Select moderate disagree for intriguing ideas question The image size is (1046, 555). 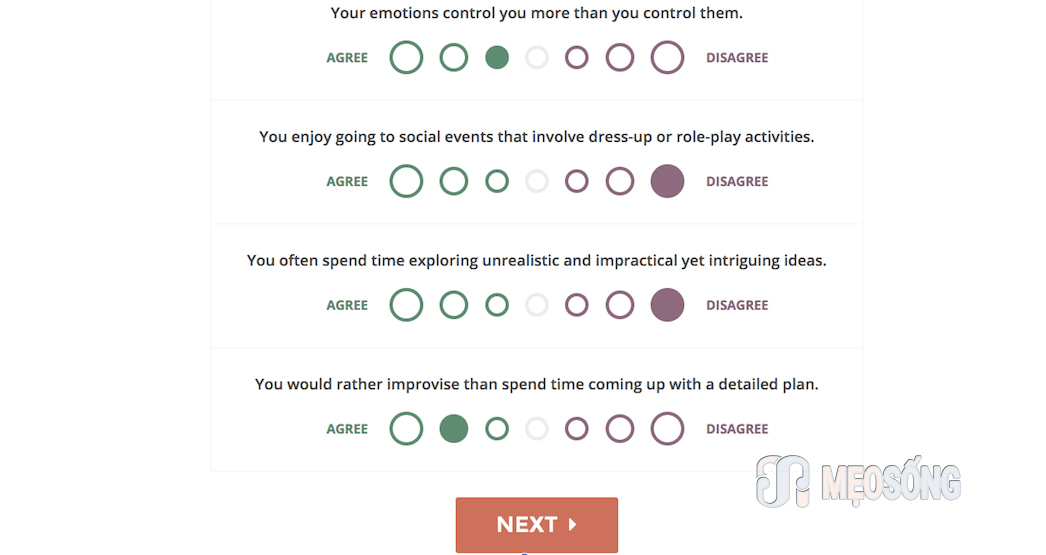(620, 305)
